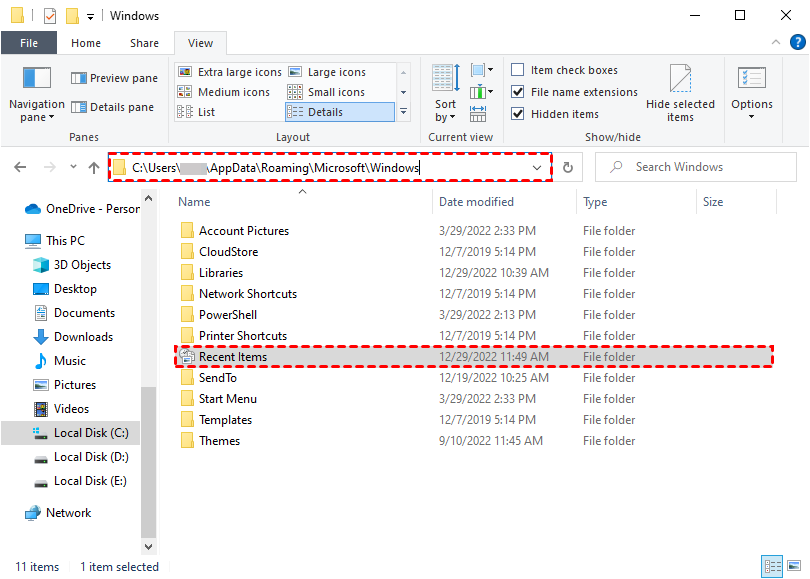Select Local Disk (D:)
The width and height of the screenshot is (810, 579).
pos(81,457)
